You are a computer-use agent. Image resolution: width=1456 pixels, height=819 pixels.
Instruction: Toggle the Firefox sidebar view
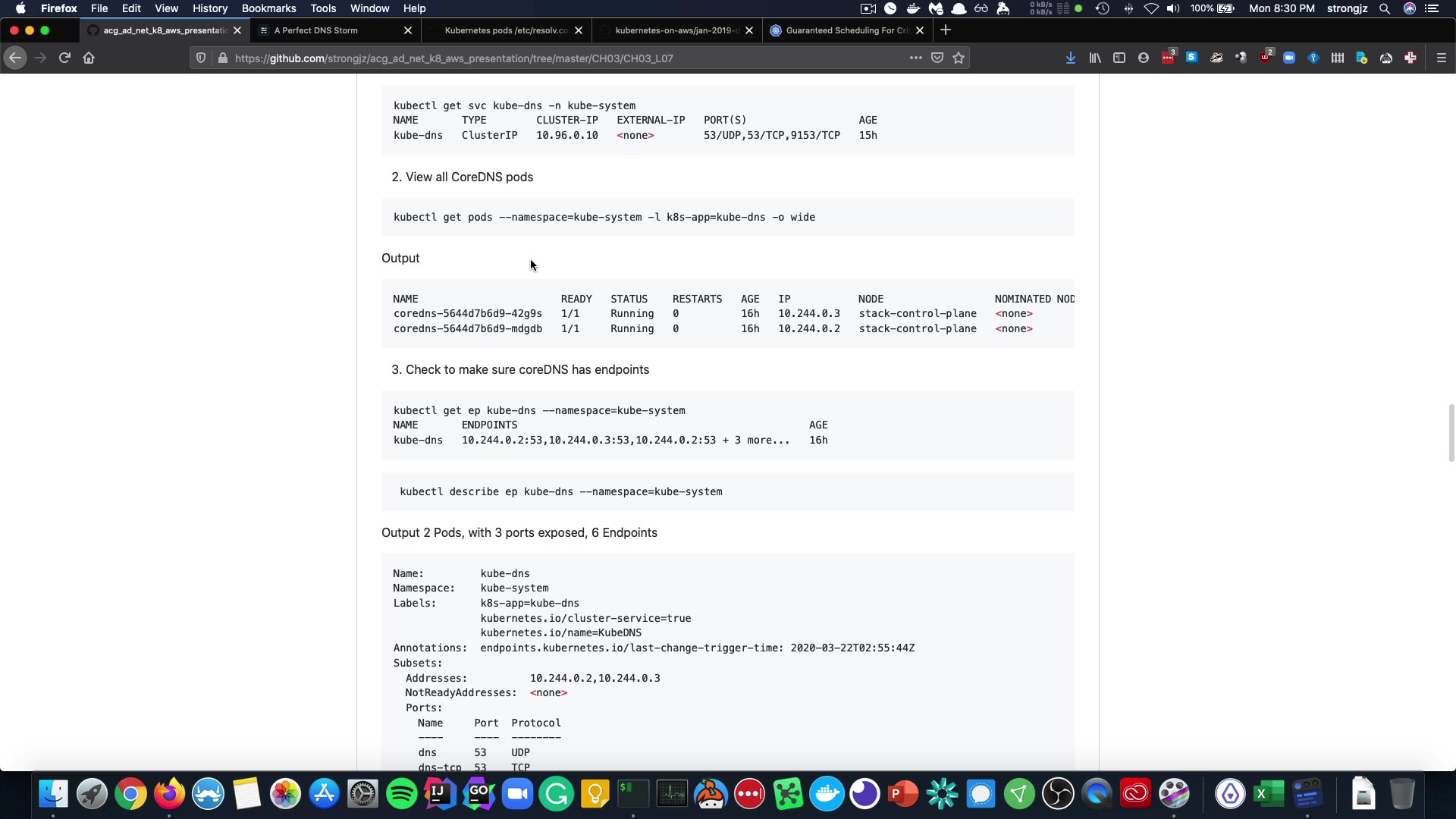(1119, 58)
